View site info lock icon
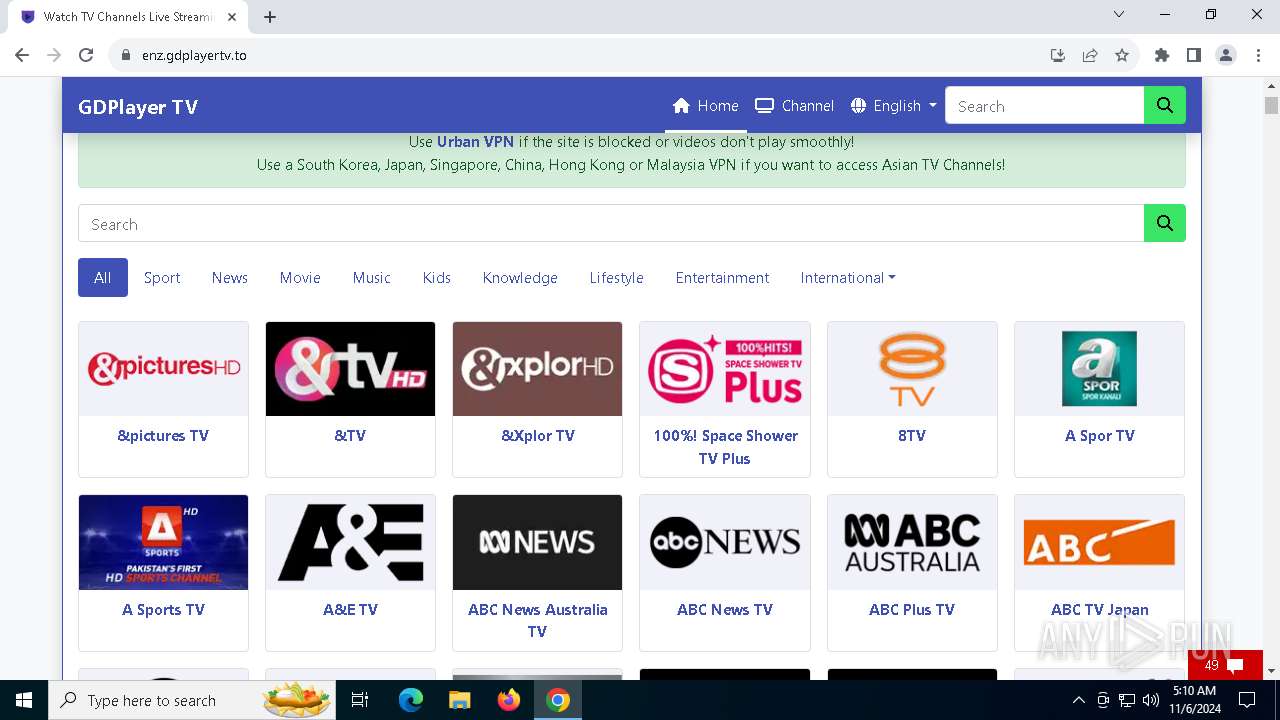This screenshot has height=720, width=1280. [126, 55]
